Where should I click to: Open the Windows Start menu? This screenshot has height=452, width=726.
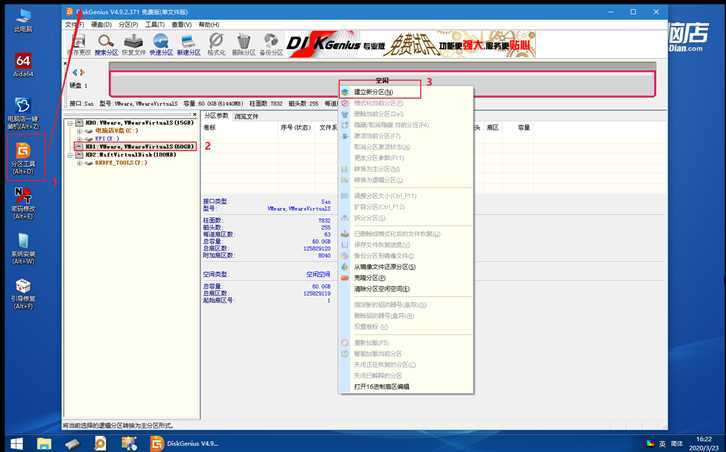click(16, 444)
